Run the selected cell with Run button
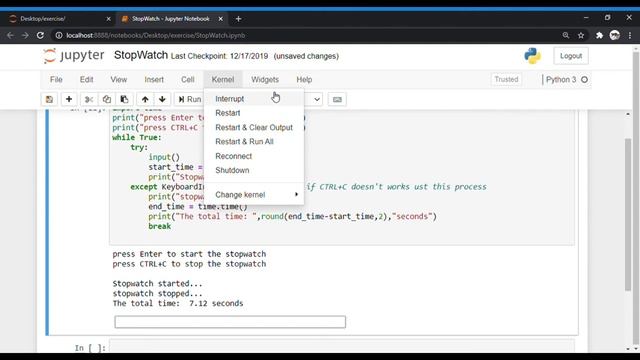Image resolution: width=640 pixels, height=360 pixels. [x=190, y=99]
